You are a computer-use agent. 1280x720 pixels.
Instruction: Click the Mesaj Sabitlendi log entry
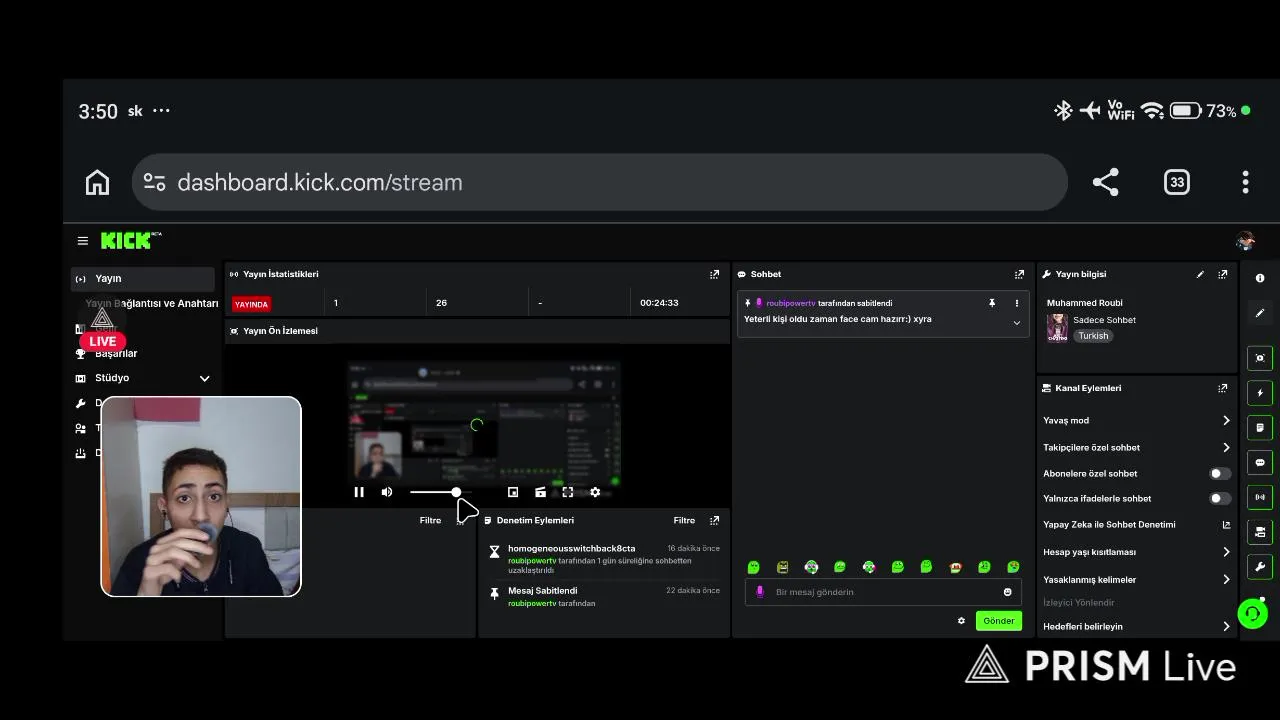pos(542,591)
